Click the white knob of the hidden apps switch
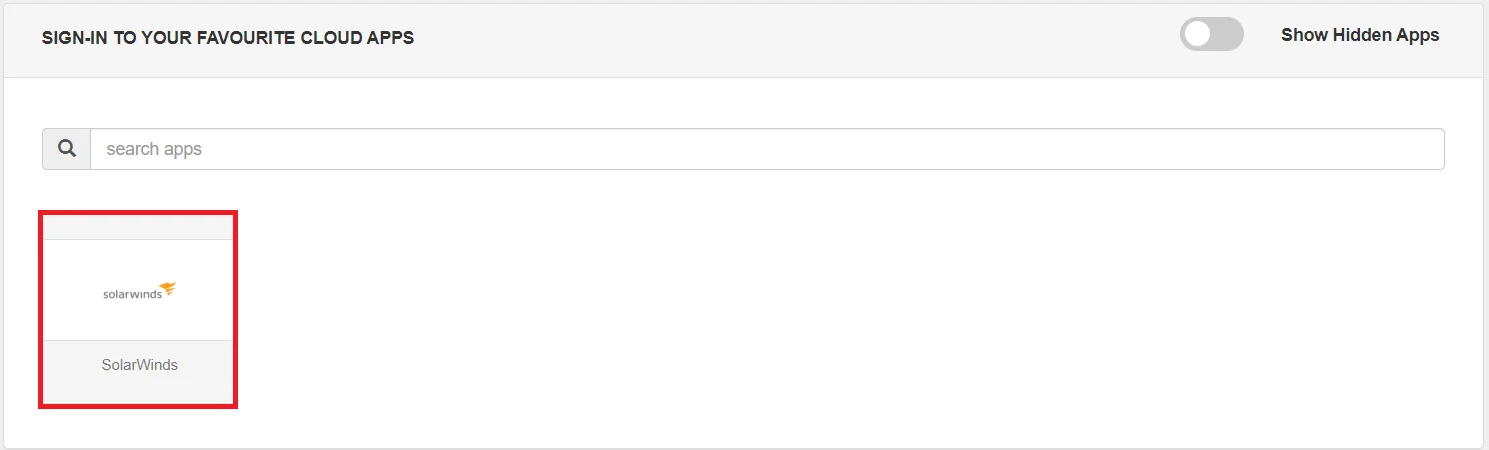This screenshot has height=450, width=1489. click(x=1197, y=35)
